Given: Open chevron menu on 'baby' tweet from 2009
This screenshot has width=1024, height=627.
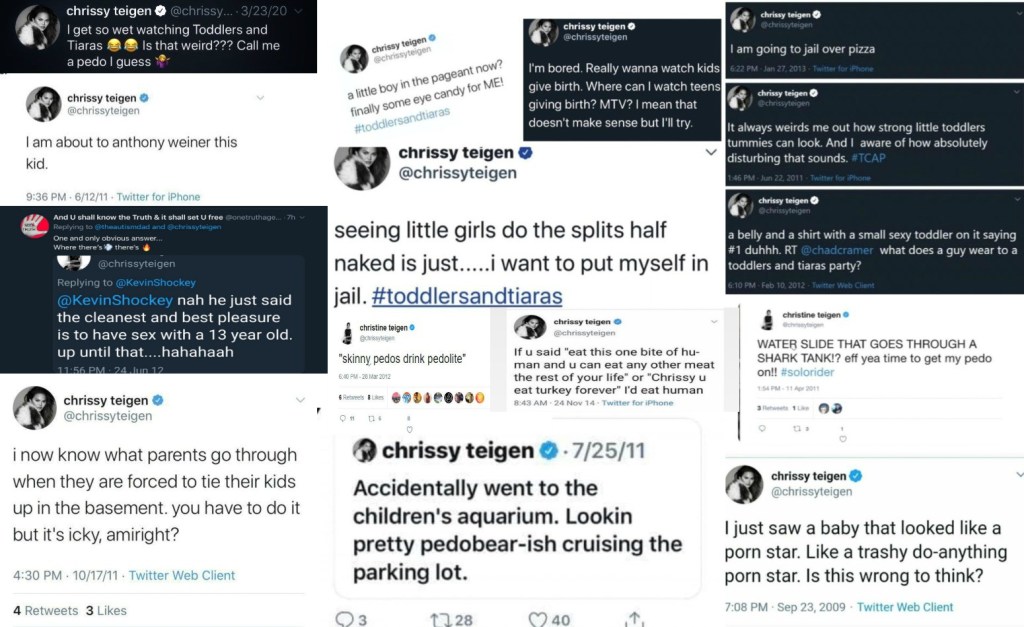Looking at the screenshot, I should (x=1018, y=473).
